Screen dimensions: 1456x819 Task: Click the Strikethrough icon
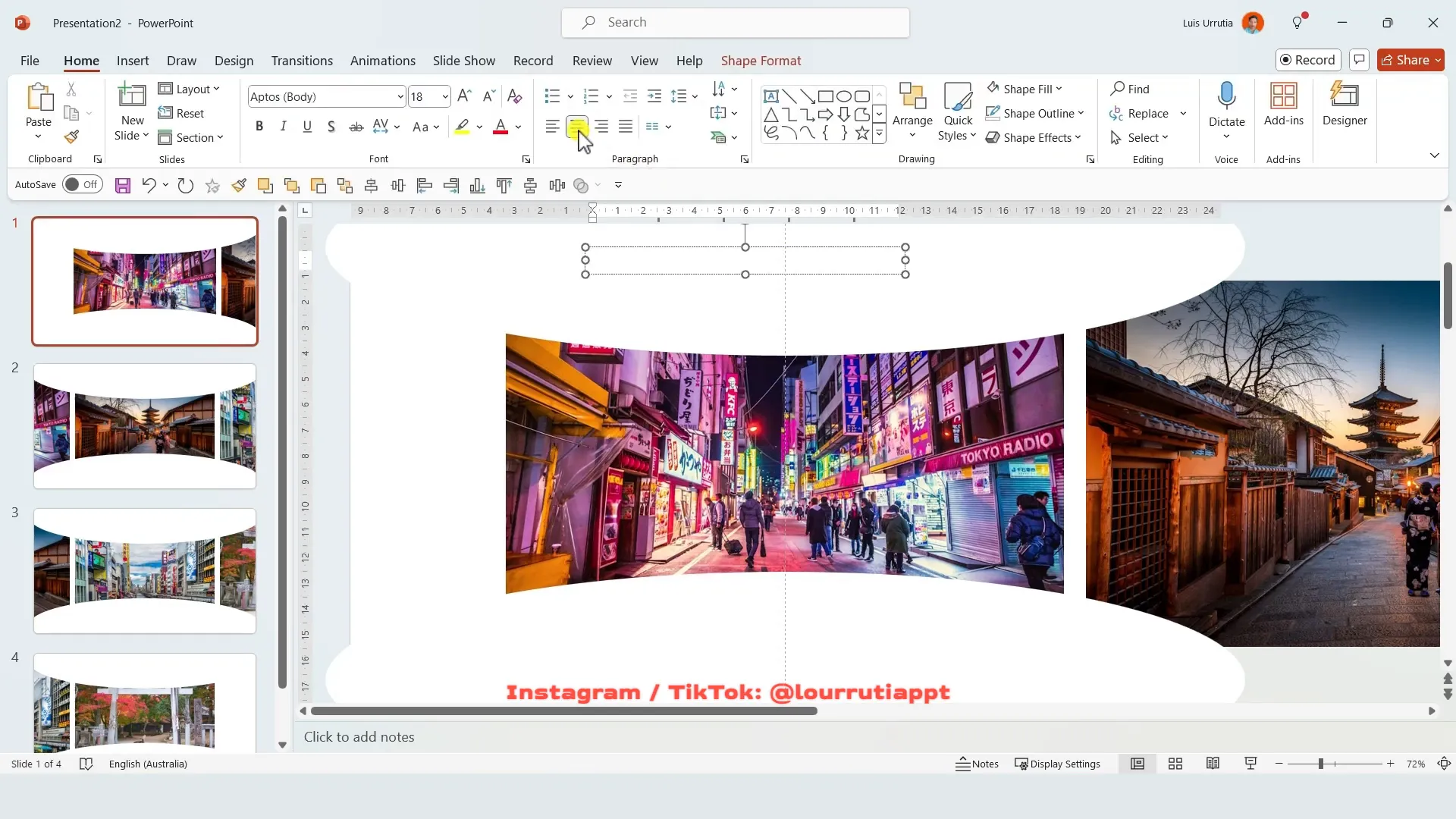pyautogui.click(x=356, y=127)
